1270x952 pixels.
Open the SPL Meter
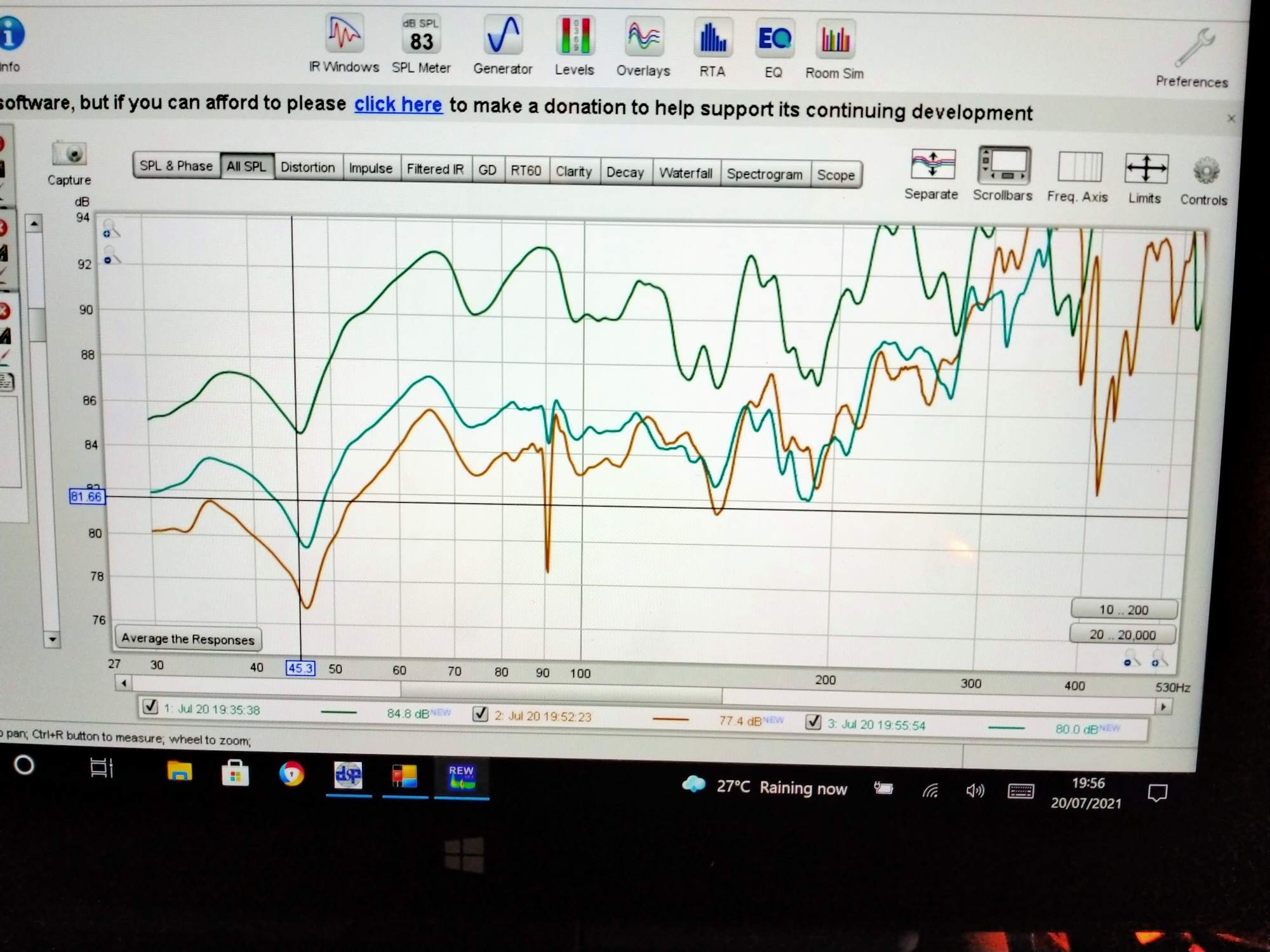point(420,44)
